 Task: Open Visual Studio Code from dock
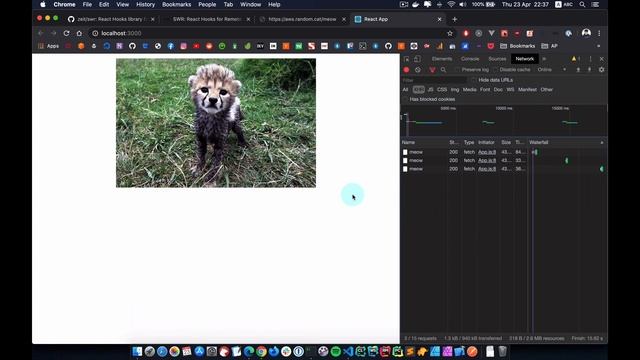(348, 351)
